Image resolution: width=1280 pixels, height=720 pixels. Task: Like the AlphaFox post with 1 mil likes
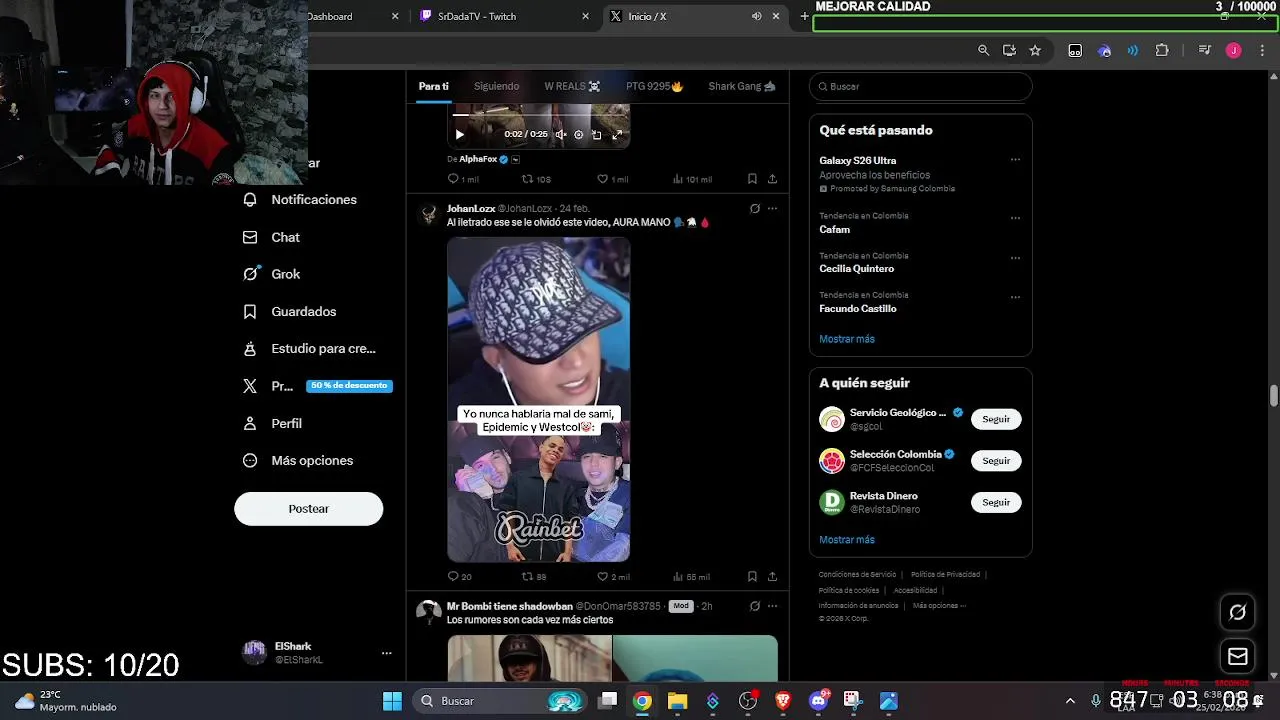pos(612,179)
